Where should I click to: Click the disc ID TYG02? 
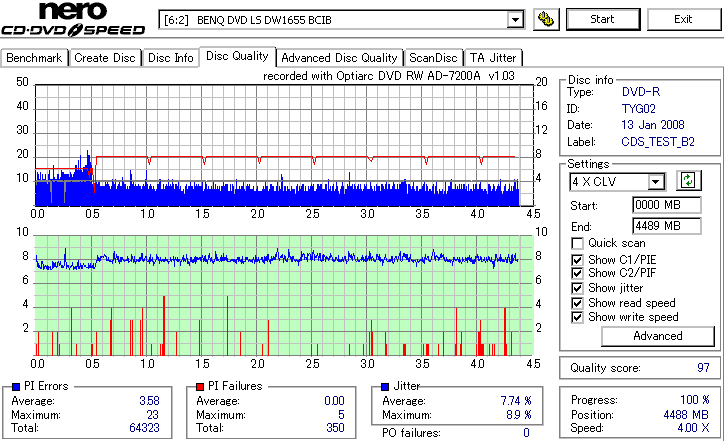pos(639,109)
